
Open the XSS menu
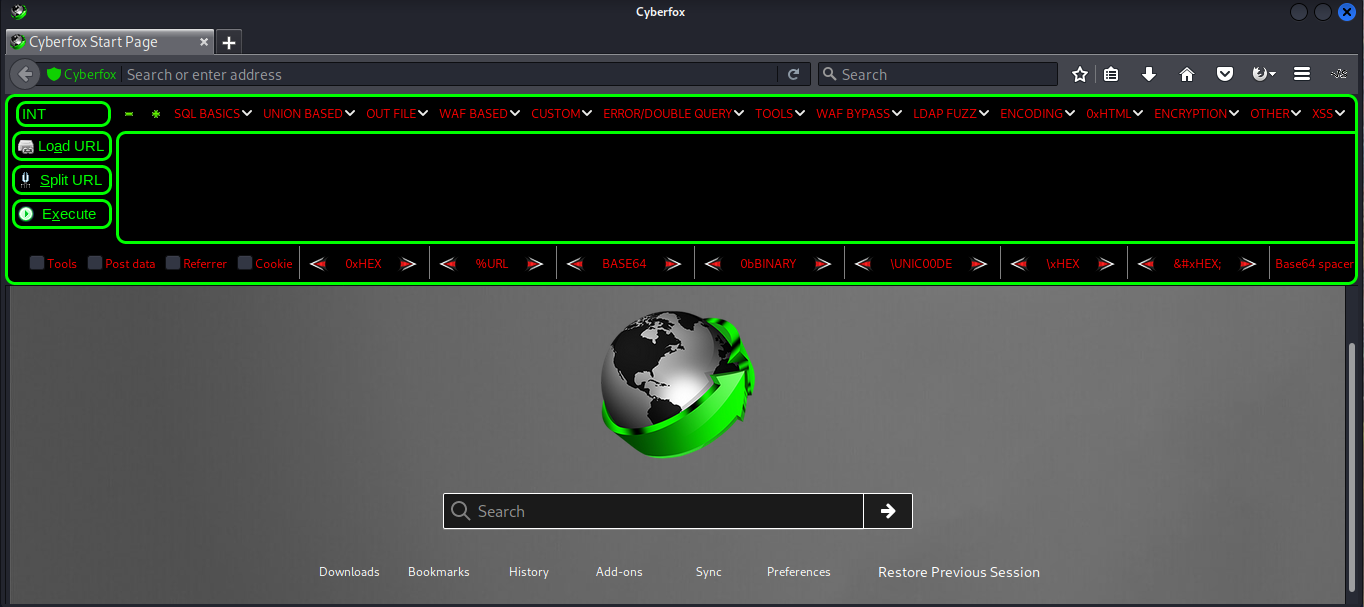pyautogui.click(x=1328, y=114)
